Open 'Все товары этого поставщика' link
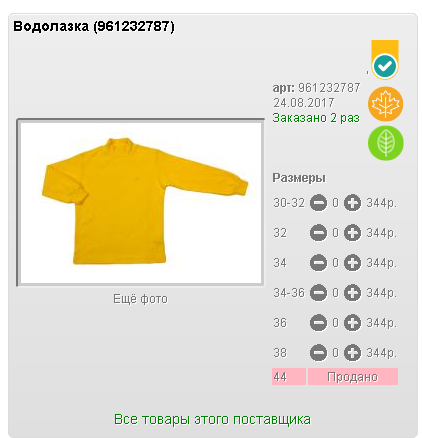Screen dimensions: 422x438 [212, 419]
